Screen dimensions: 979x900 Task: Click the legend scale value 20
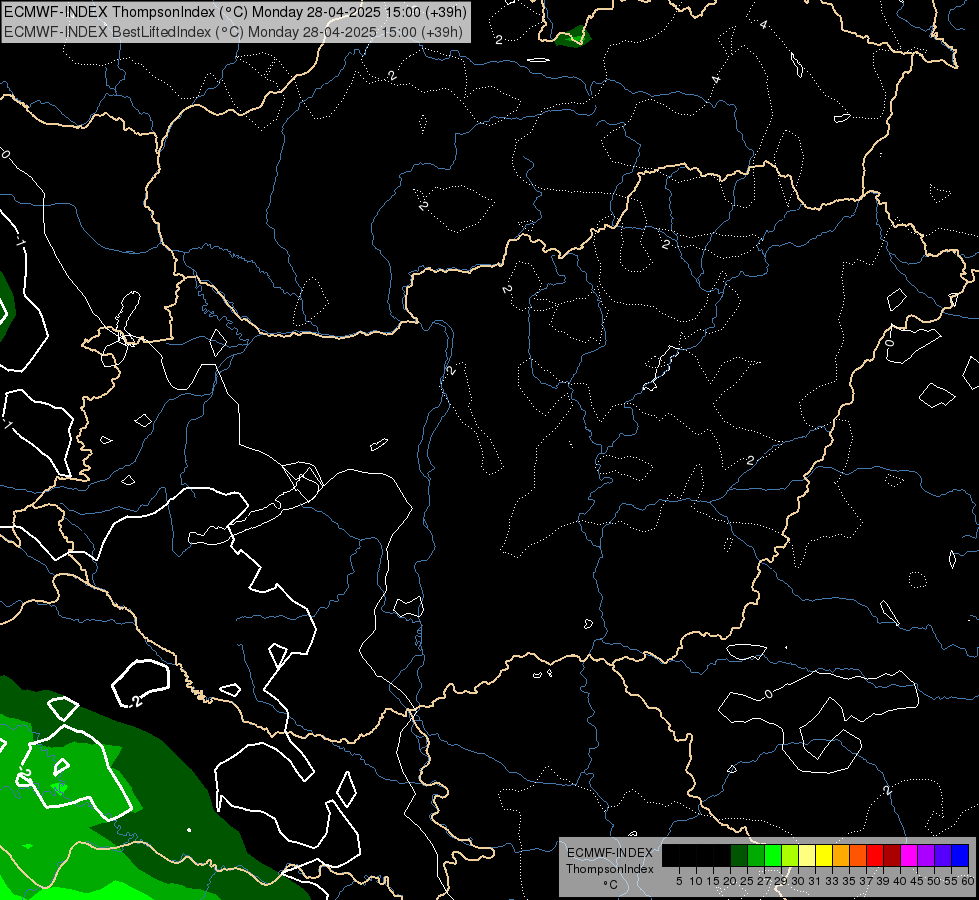pyautogui.click(x=730, y=881)
